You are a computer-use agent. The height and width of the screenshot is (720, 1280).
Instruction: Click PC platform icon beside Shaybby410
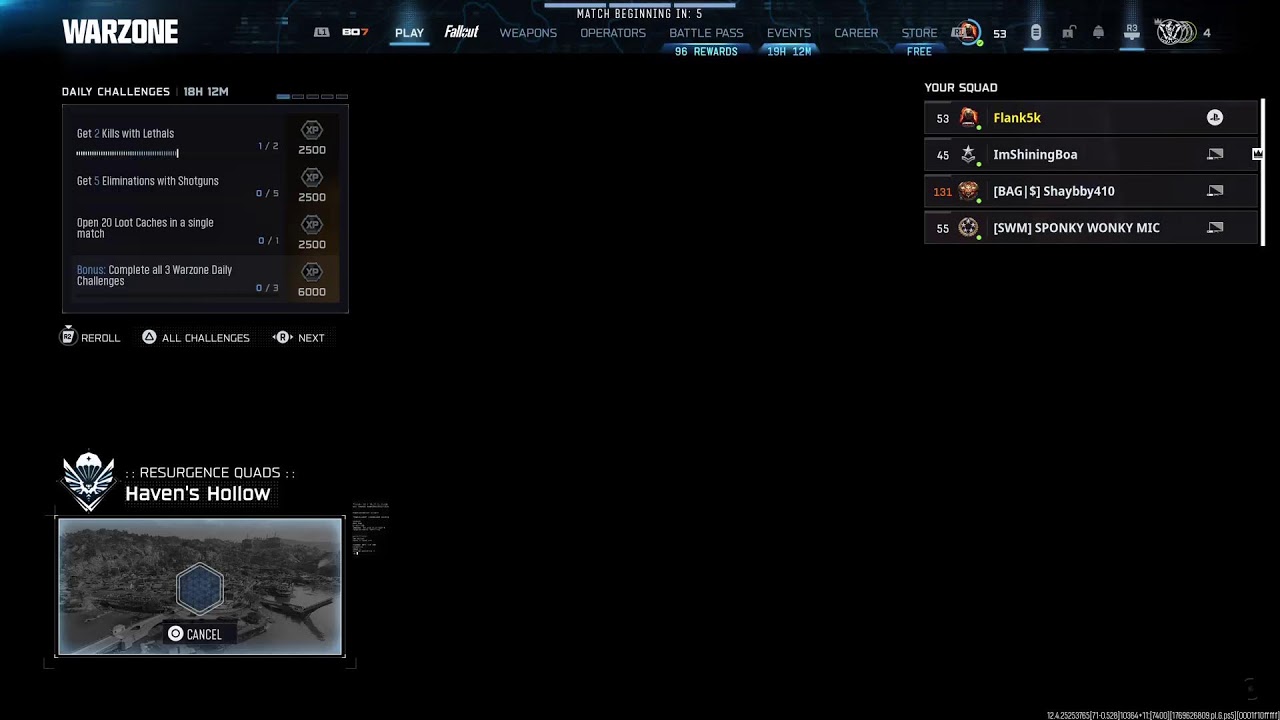(1215, 191)
